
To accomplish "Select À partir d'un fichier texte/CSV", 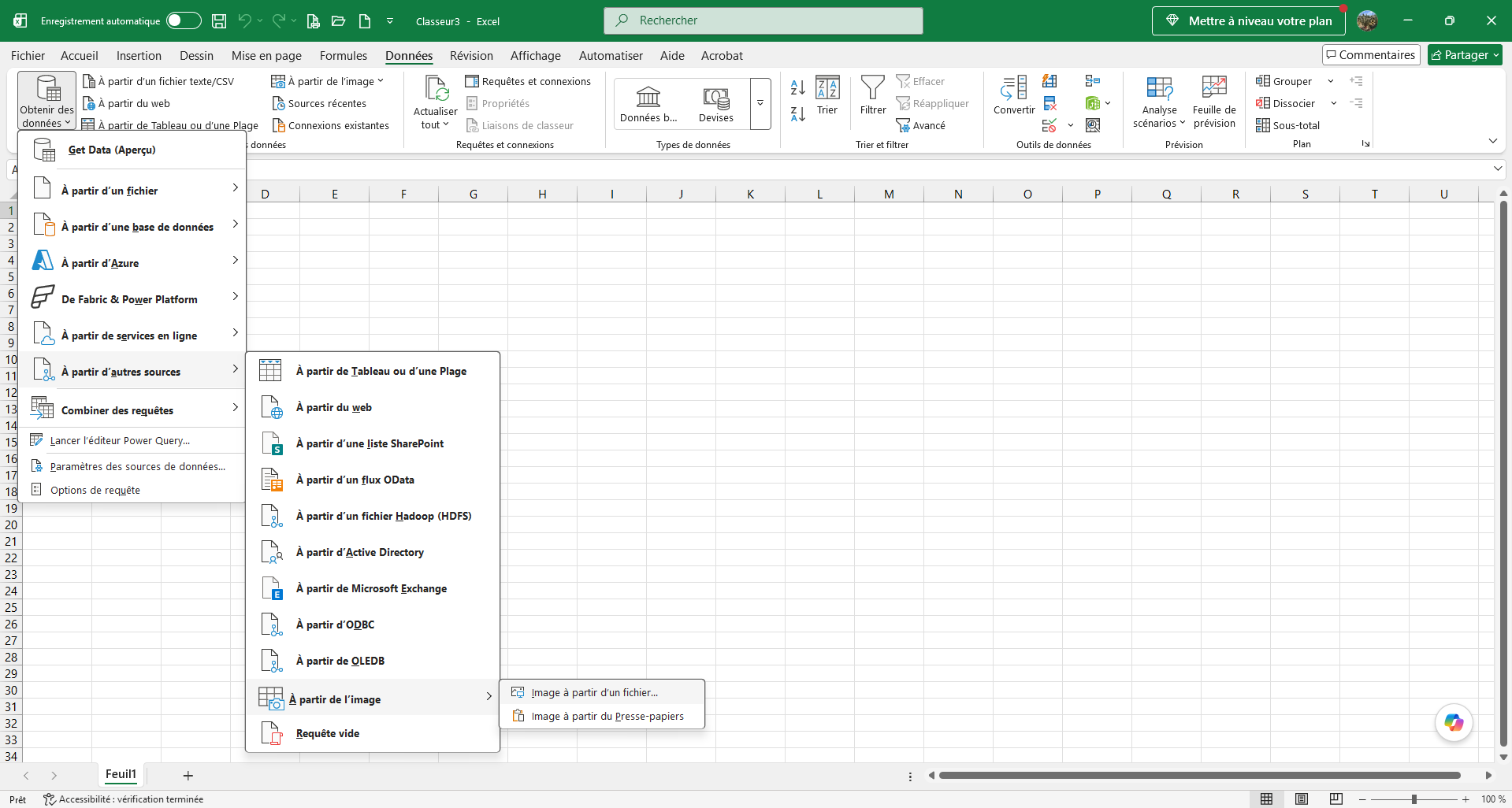I will [159, 81].
